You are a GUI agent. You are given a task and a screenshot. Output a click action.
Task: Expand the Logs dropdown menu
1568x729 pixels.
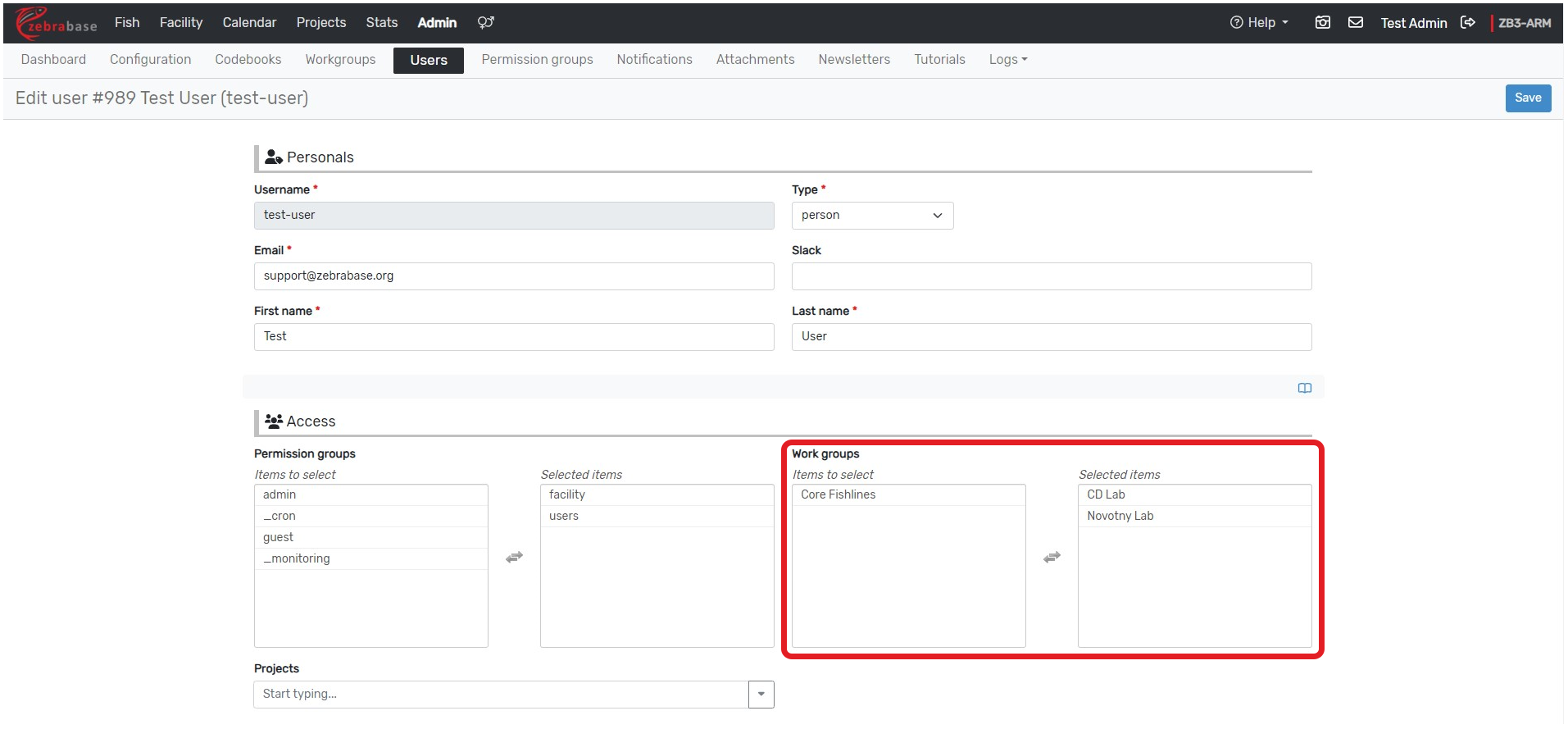[x=1007, y=60]
